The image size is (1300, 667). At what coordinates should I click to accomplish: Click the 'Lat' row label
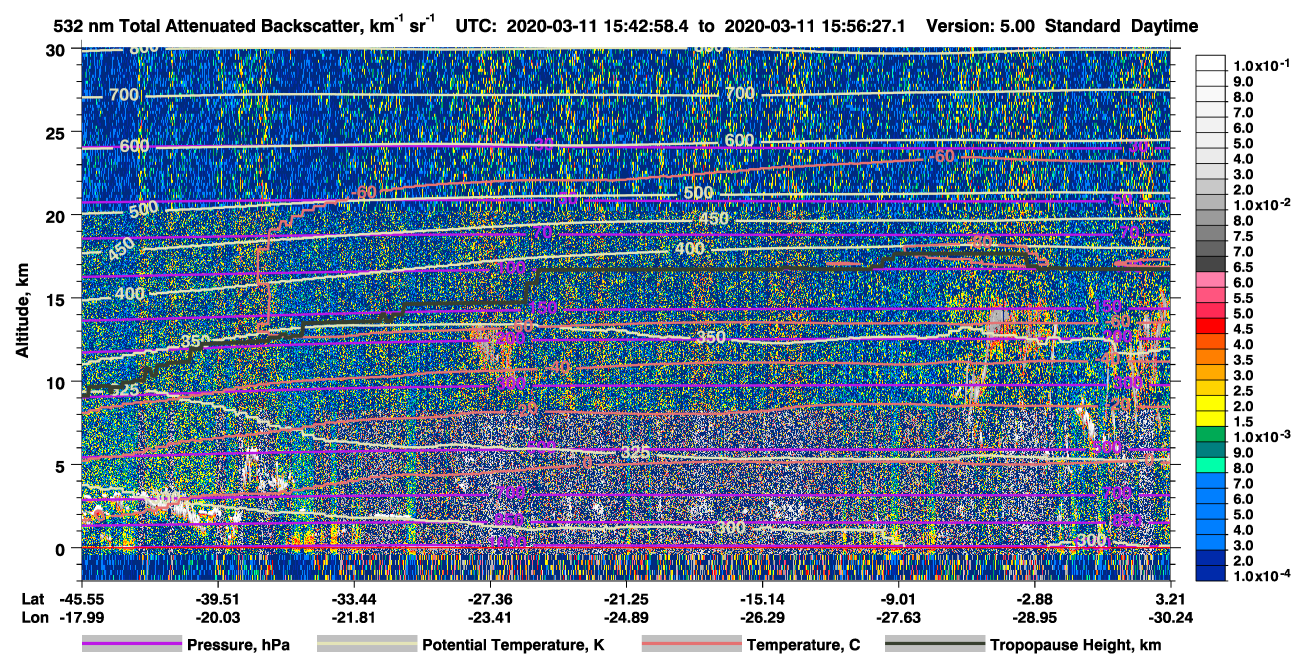click(33, 598)
